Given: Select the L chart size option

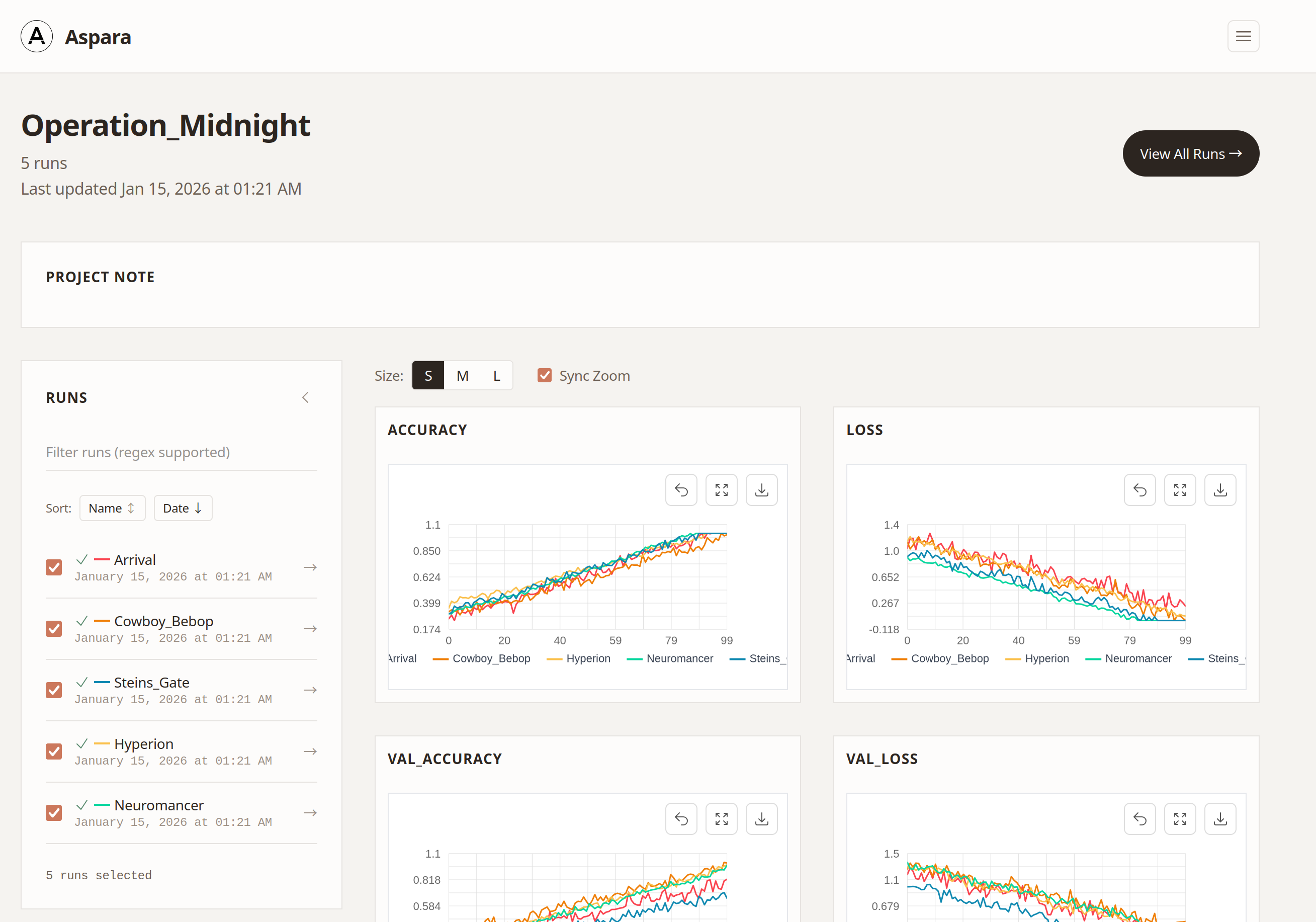Looking at the screenshot, I should click(496, 375).
